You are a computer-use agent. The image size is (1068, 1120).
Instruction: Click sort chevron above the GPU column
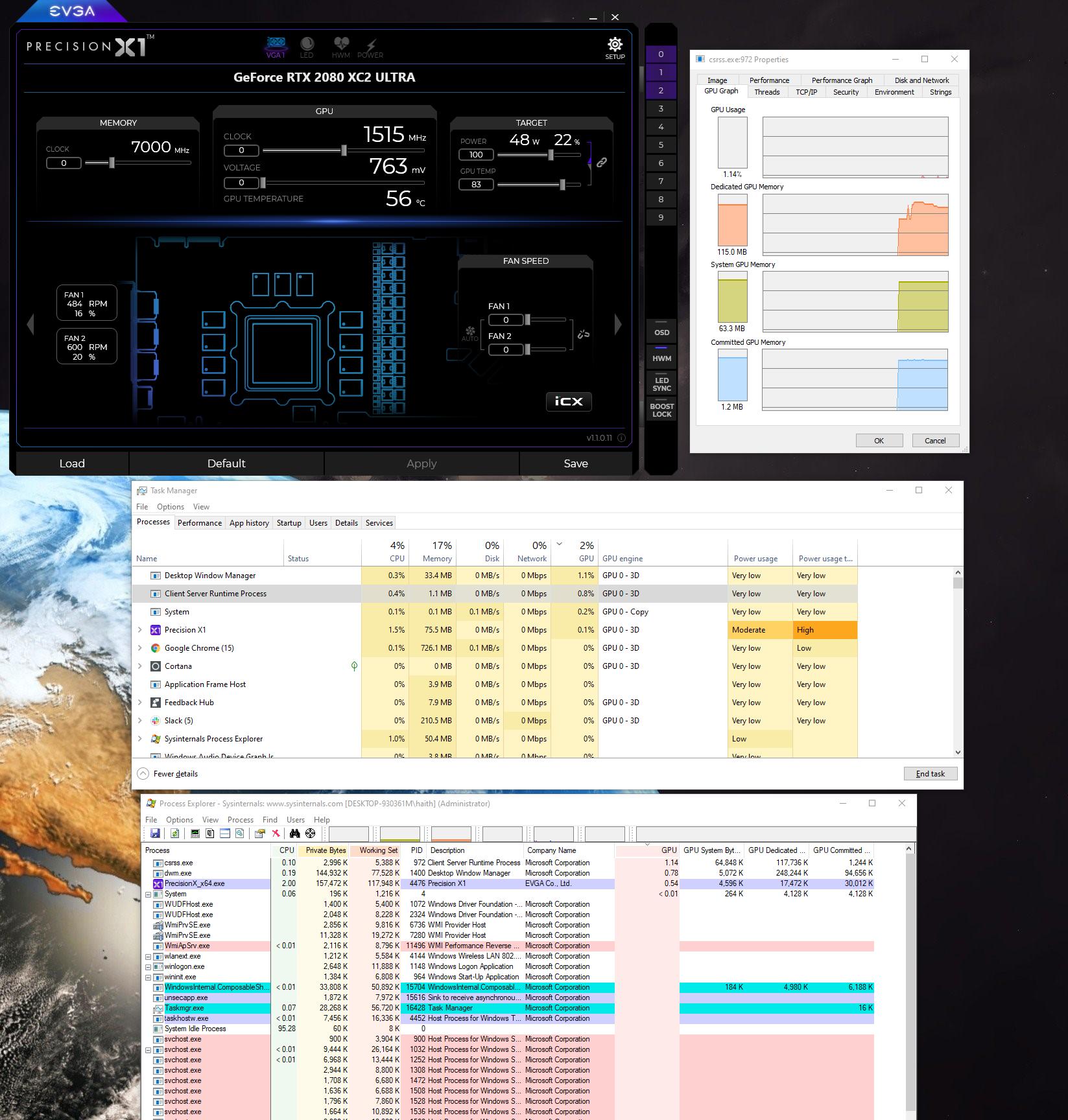pyautogui.click(x=560, y=544)
